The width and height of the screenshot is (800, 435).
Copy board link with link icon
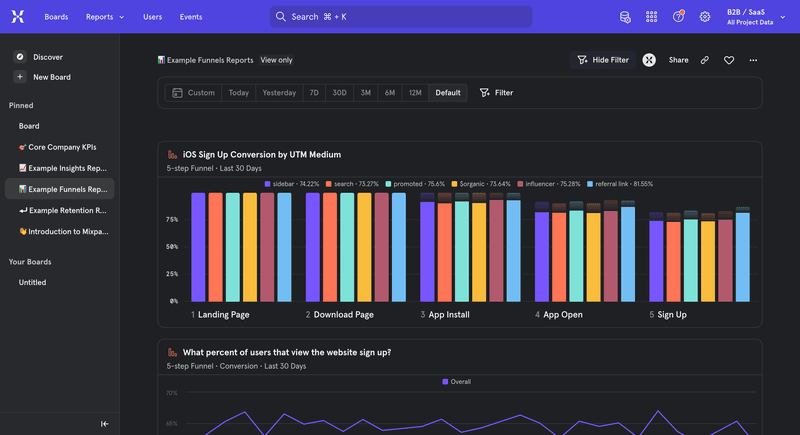coord(704,60)
